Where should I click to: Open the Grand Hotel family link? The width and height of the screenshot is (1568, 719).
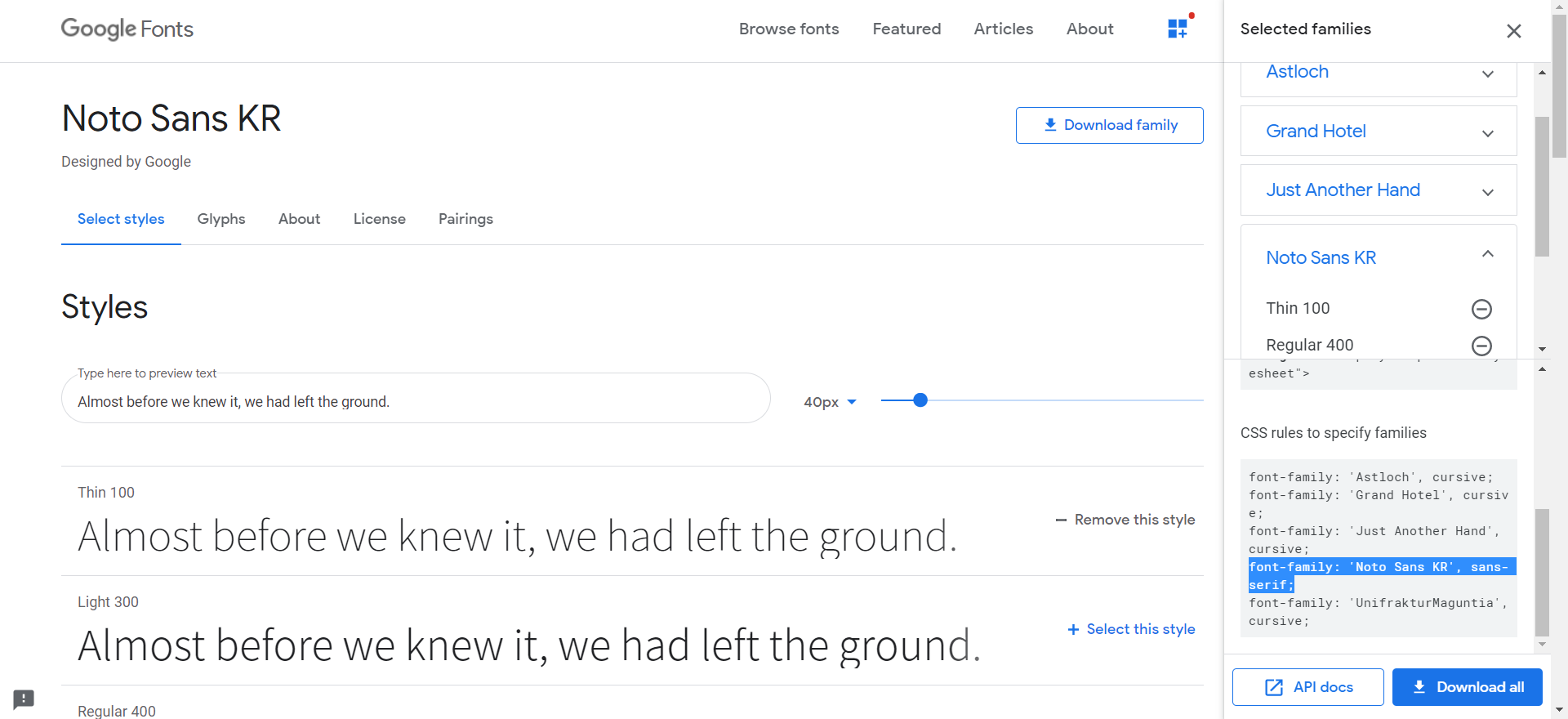(1316, 131)
